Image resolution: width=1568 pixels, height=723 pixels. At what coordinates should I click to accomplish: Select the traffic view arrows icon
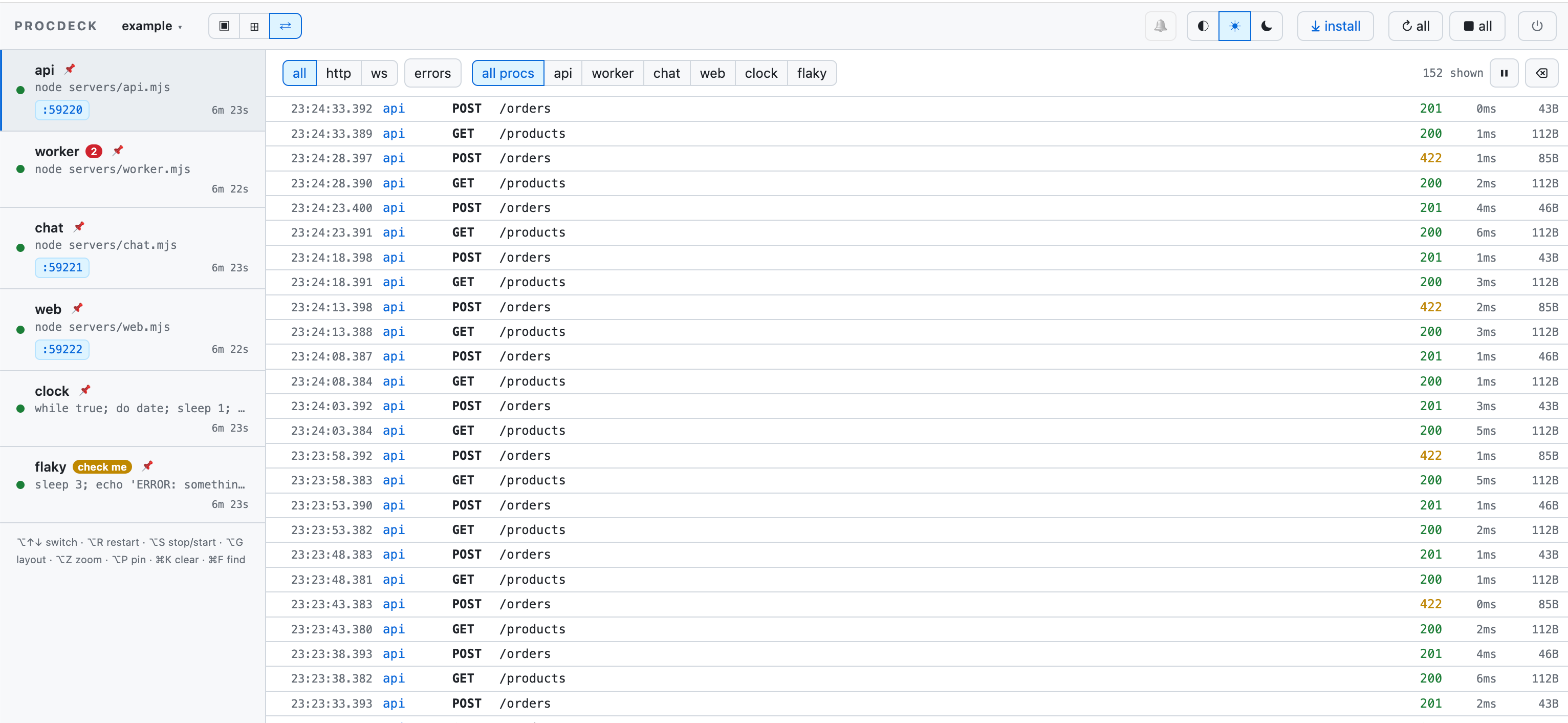tap(286, 26)
